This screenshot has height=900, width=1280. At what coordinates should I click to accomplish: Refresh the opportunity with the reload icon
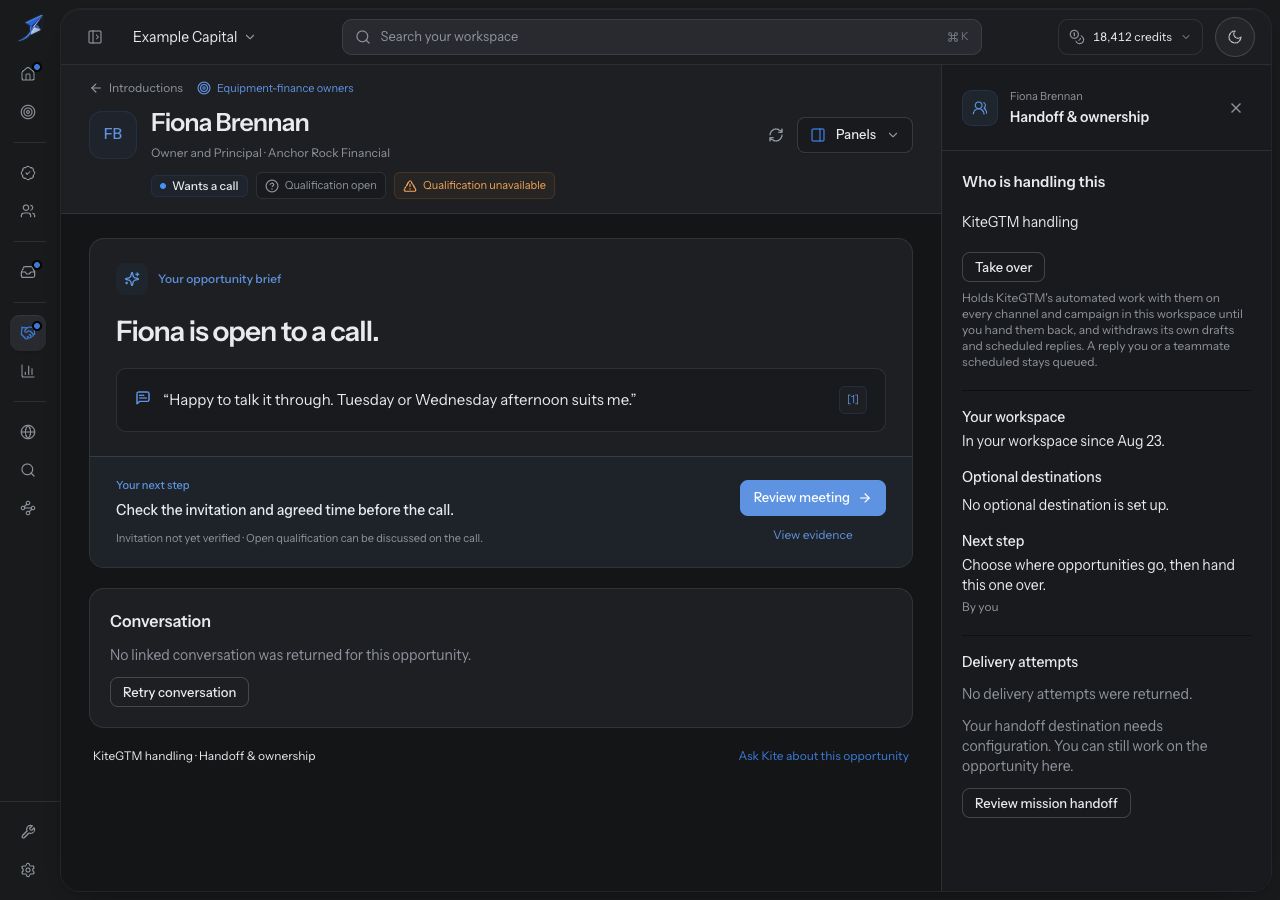point(776,135)
